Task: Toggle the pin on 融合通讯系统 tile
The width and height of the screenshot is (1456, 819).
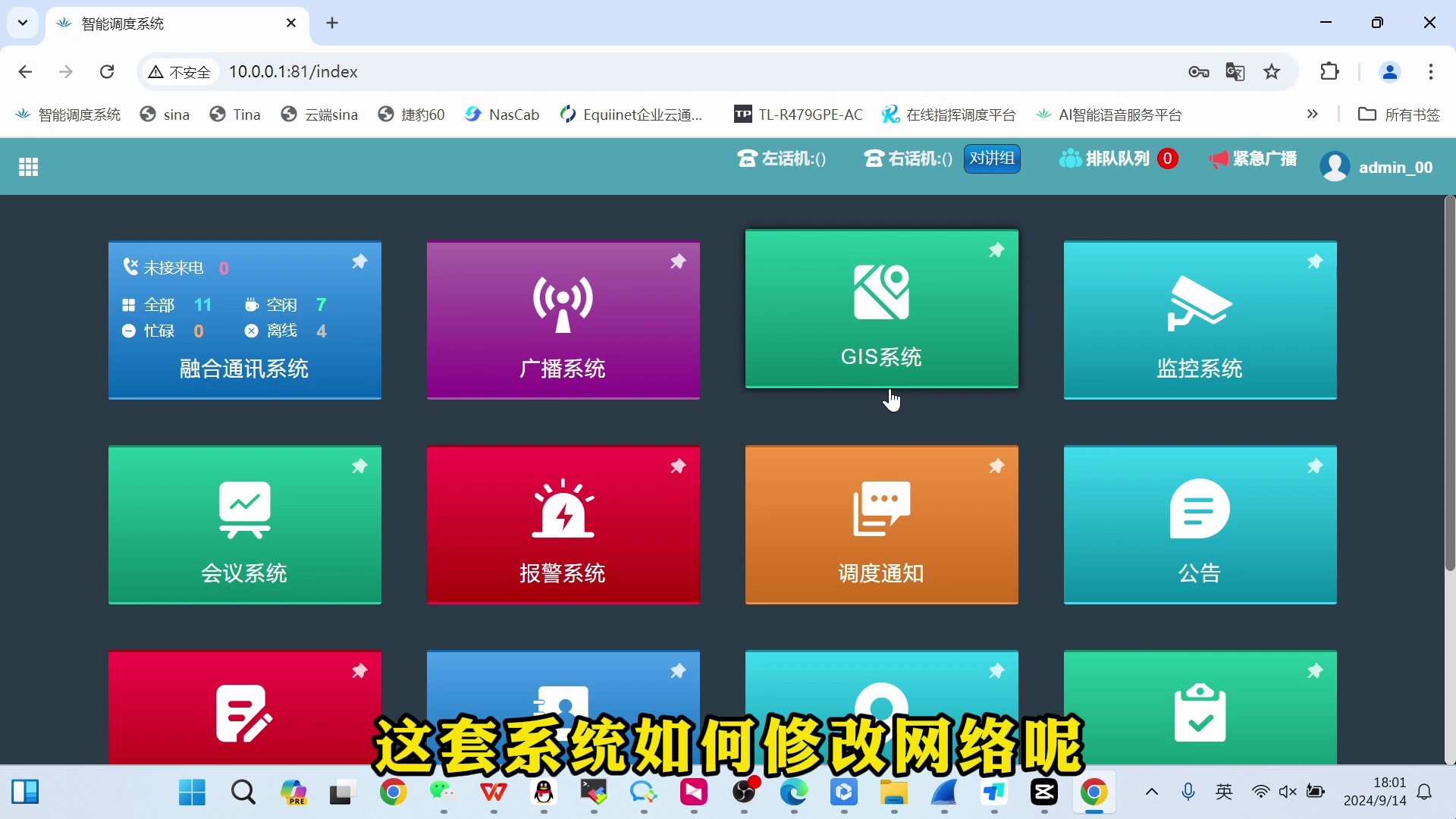Action: coord(359,261)
